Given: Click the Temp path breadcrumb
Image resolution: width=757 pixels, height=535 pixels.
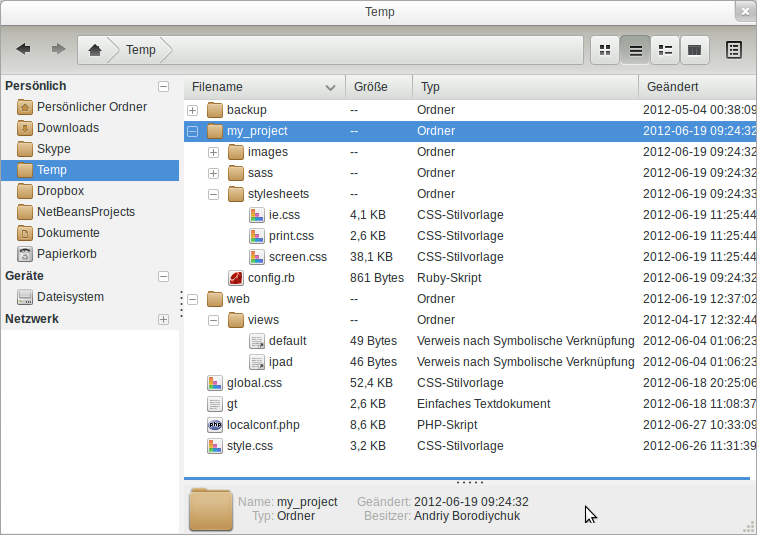Looking at the screenshot, I should pyautogui.click(x=140, y=50).
